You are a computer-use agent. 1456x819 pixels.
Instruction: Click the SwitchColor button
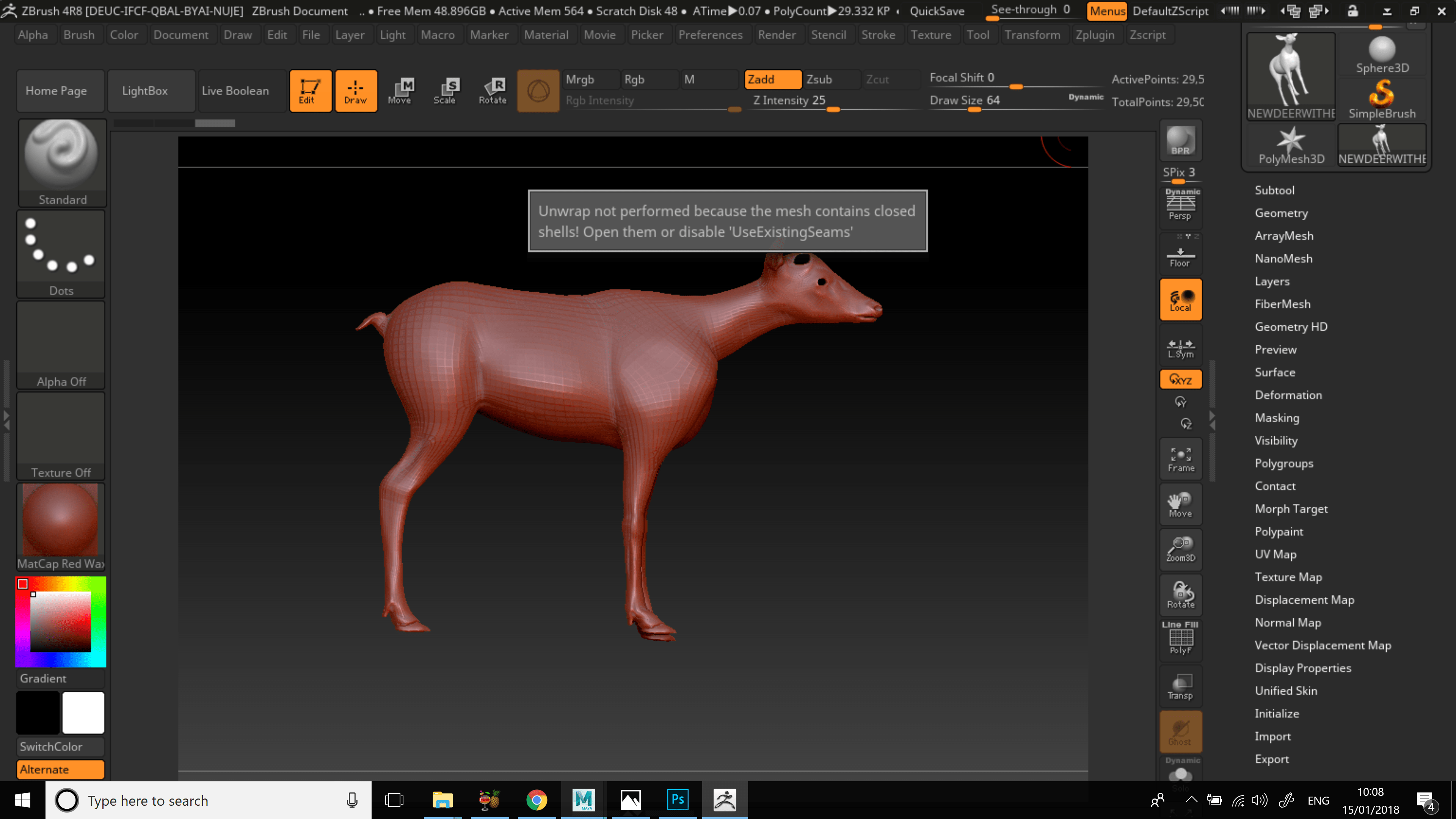[x=60, y=747]
